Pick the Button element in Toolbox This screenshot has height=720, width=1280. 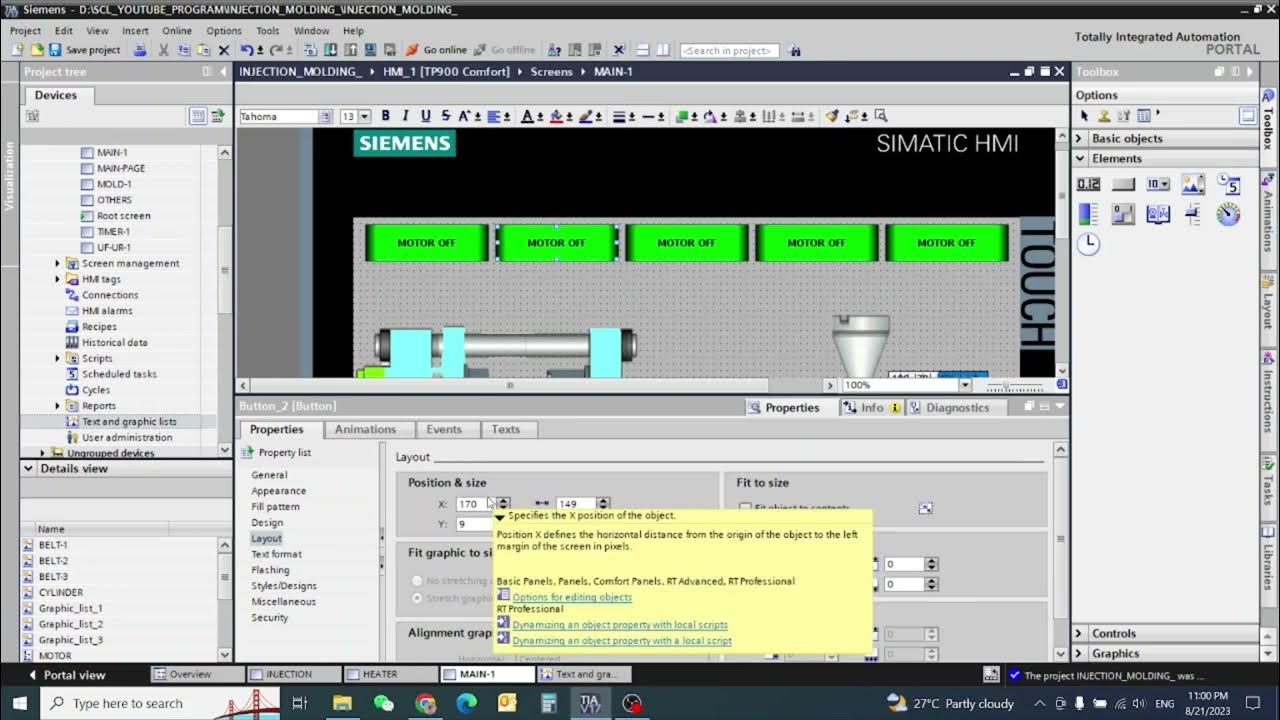click(x=1123, y=184)
